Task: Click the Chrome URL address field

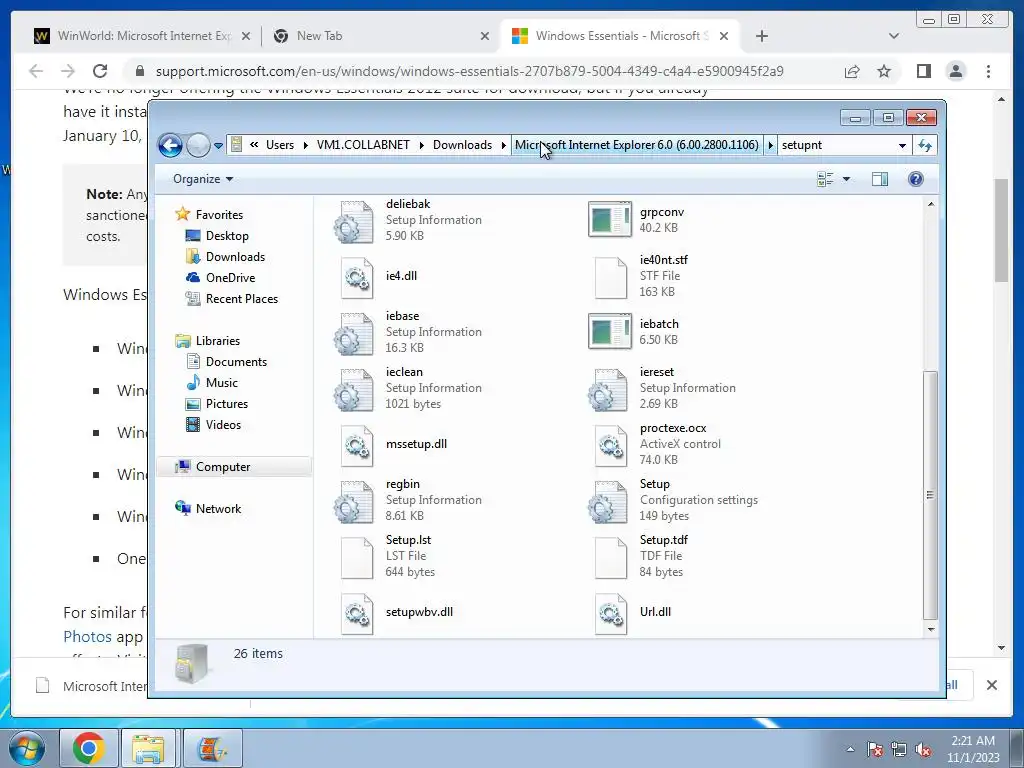Action: point(469,71)
